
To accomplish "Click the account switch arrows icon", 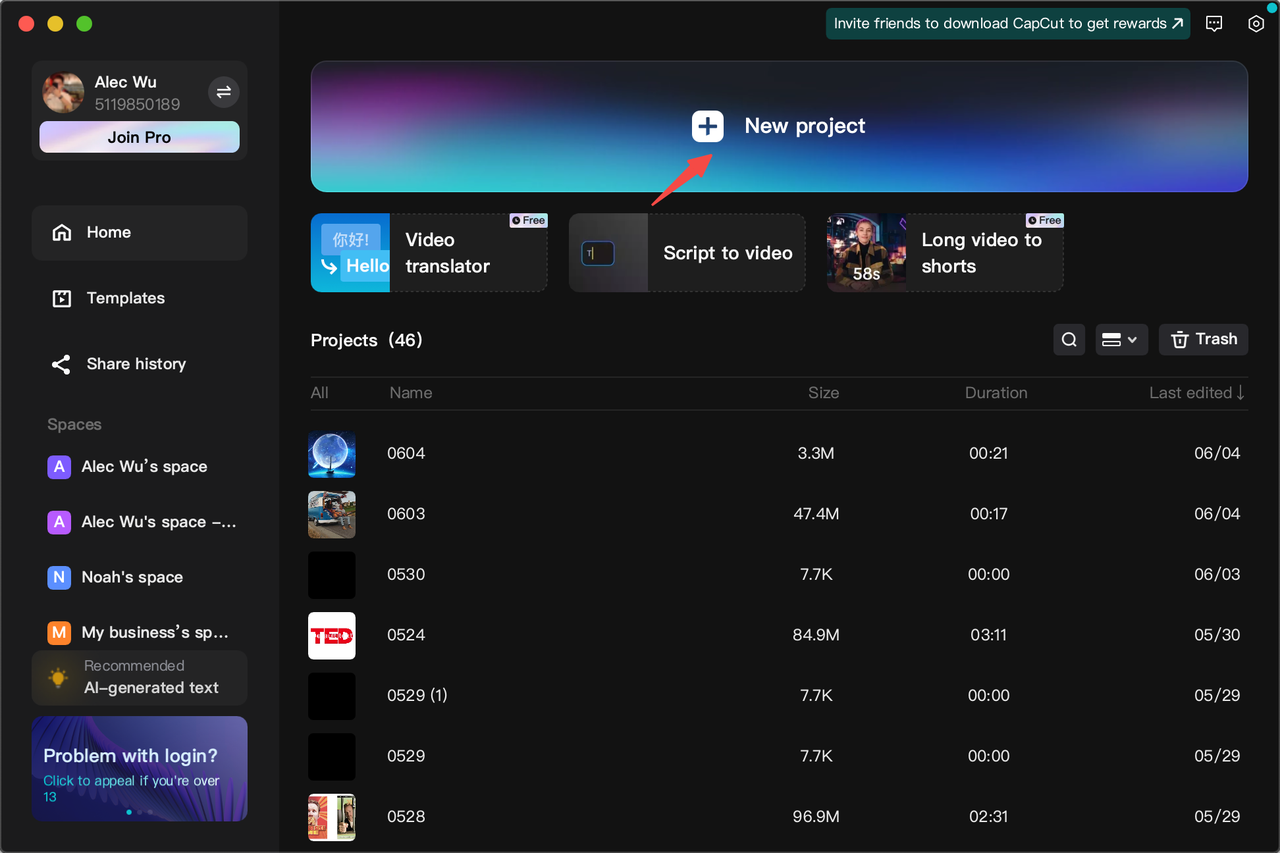I will coord(223,92).
